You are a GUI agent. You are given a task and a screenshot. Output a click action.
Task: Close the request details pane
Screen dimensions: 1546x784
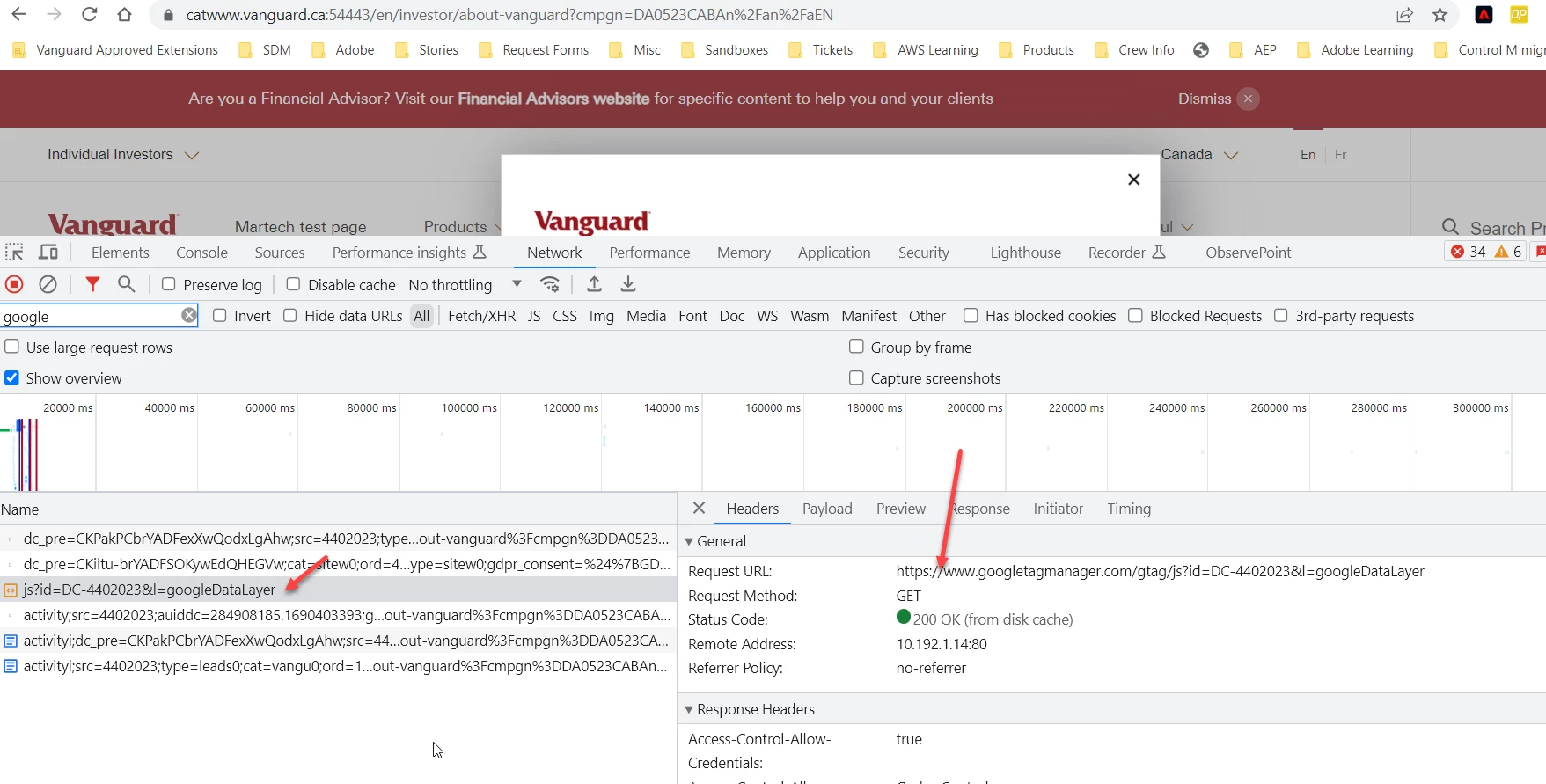[x=699, y=509]
